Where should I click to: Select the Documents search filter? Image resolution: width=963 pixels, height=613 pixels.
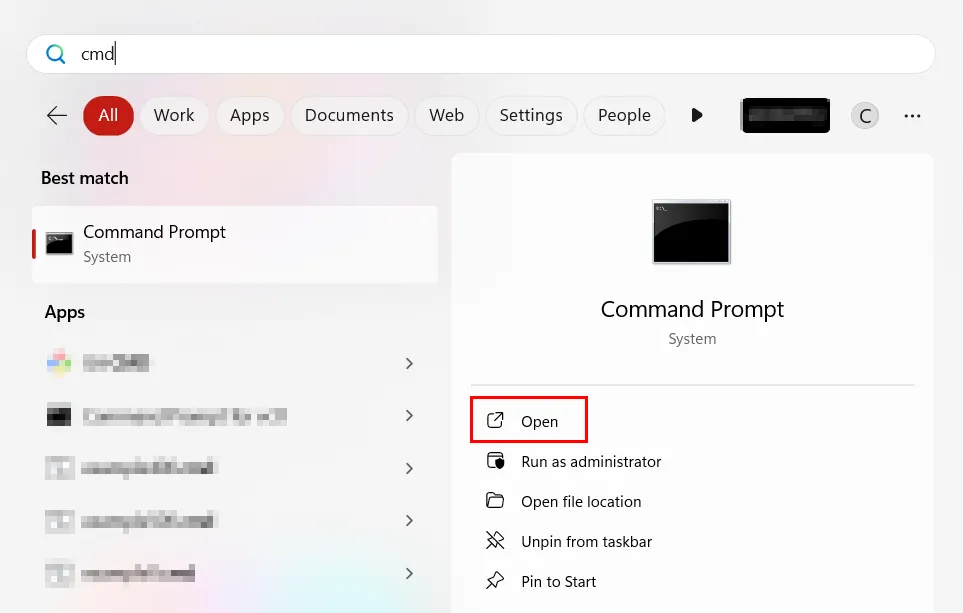[x=349, y=115]
